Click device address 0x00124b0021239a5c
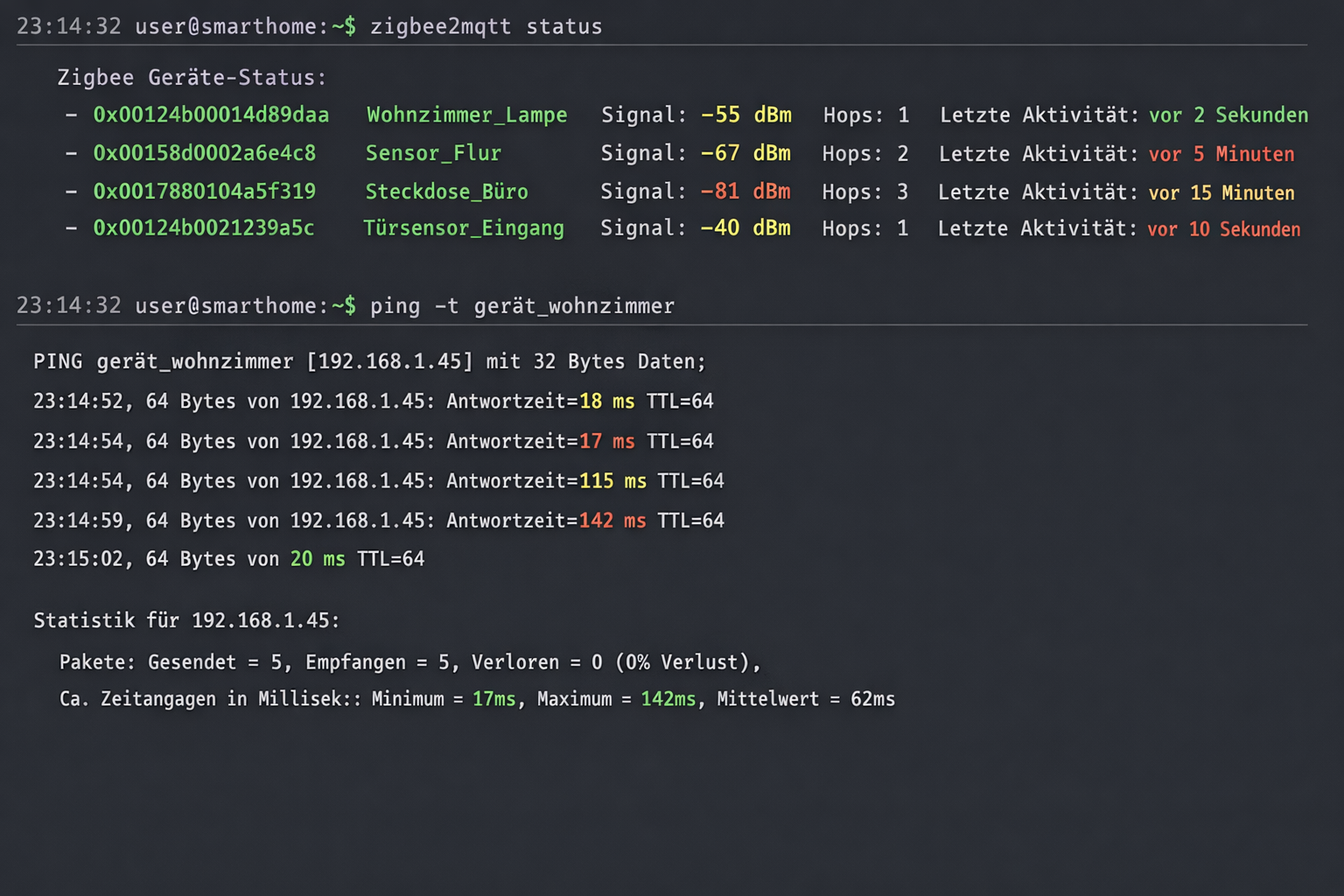The height and width of the screenshot is (896, 1344). point(203,227)
